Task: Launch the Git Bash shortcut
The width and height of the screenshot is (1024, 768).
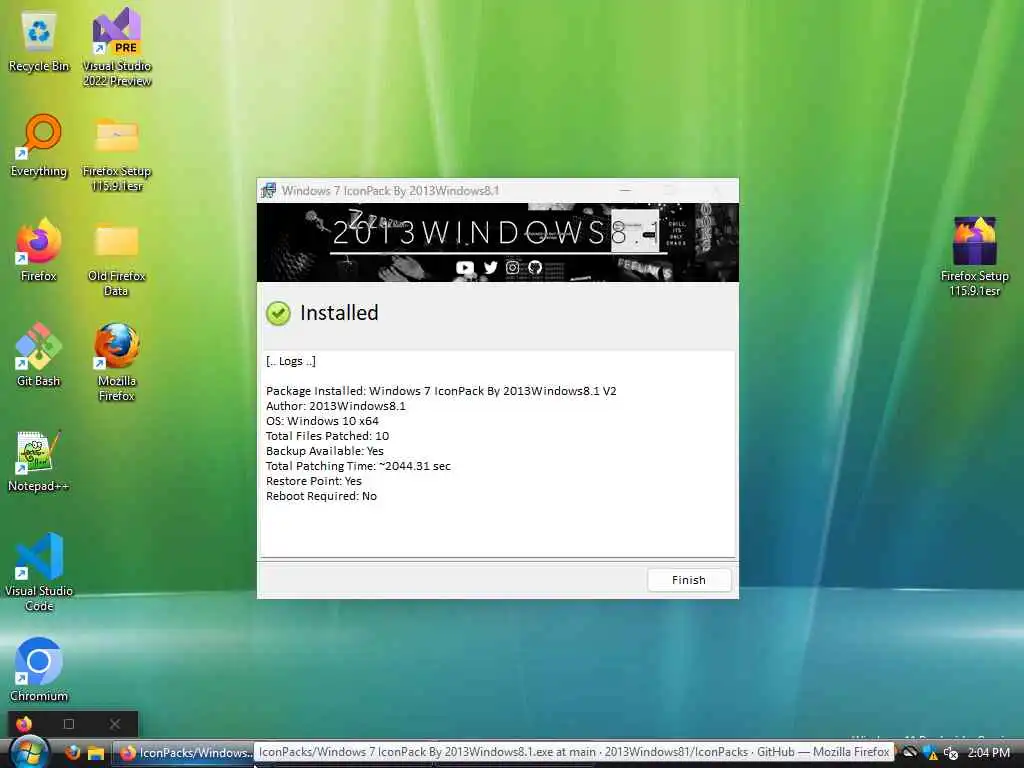Action: coord(39,355)
